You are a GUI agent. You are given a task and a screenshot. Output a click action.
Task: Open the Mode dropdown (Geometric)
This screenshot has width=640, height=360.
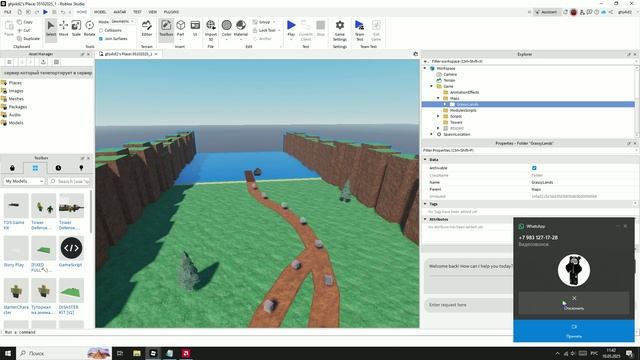pos(122,21)
